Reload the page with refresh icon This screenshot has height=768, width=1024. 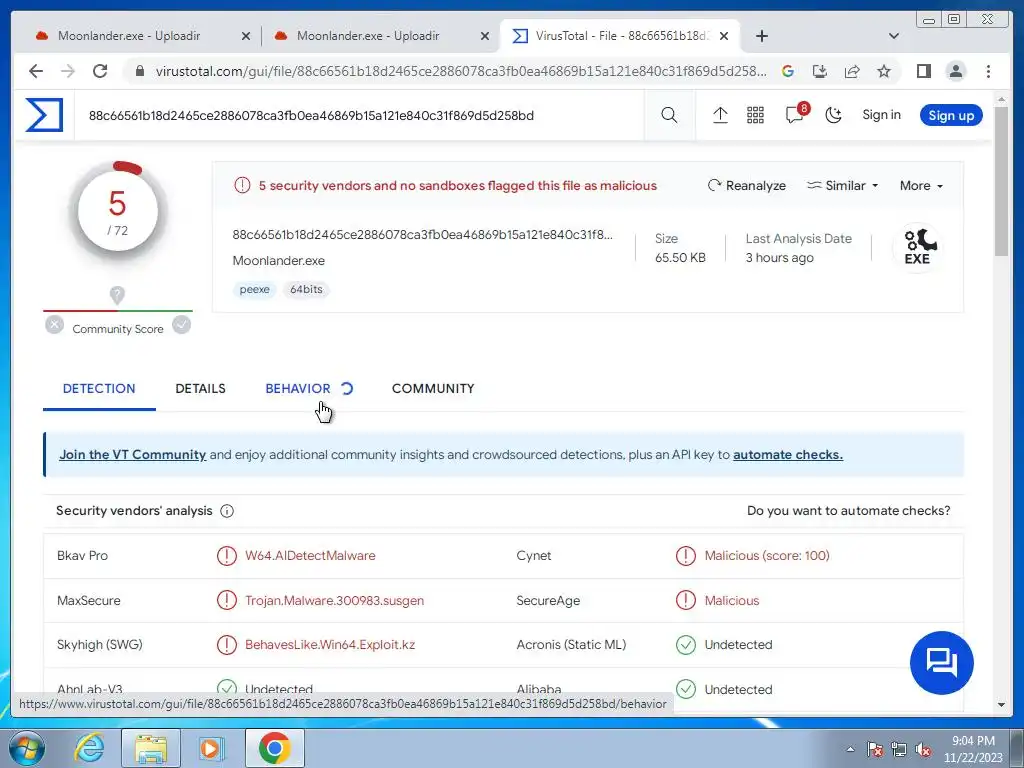[100, 71]
